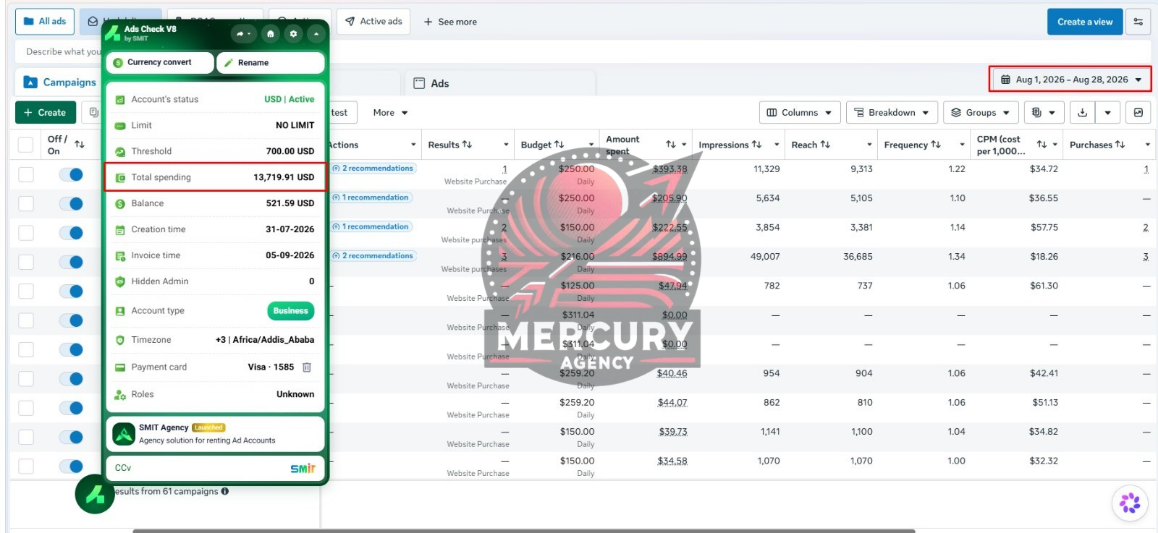Click the Currency convert button
The height and width of the screenshot is (533, 1158).
(x=160, y=63)
